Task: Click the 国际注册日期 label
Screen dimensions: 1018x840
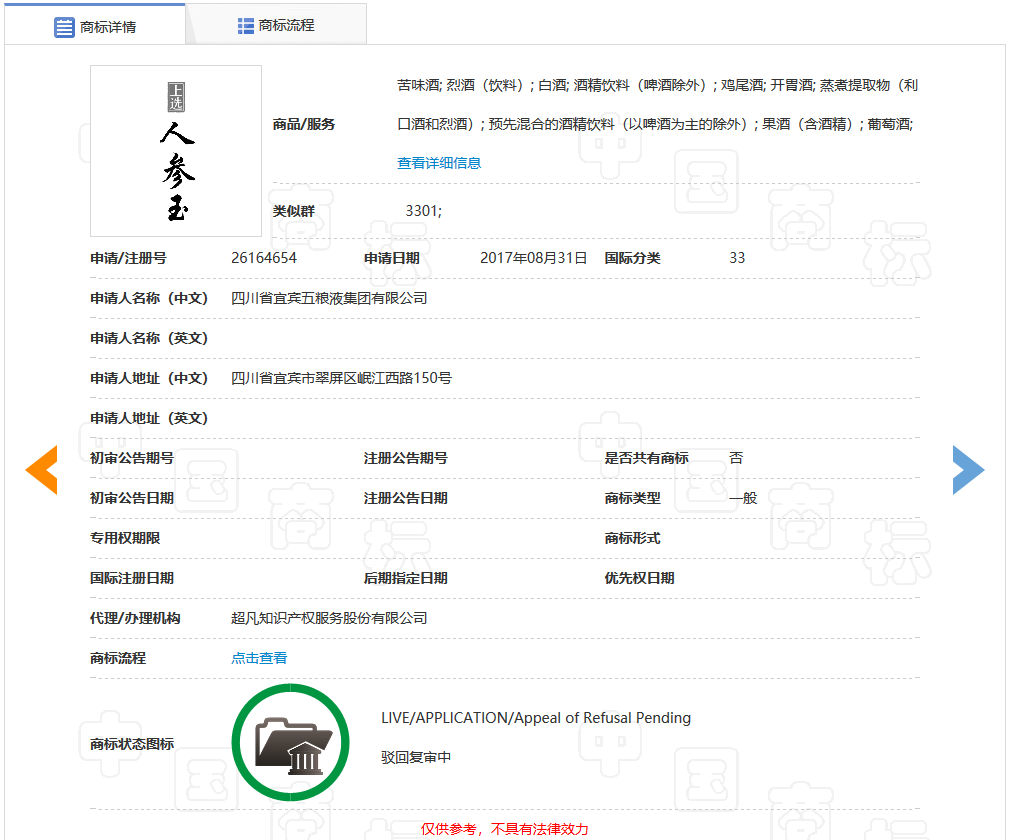Action: point(132,578)
